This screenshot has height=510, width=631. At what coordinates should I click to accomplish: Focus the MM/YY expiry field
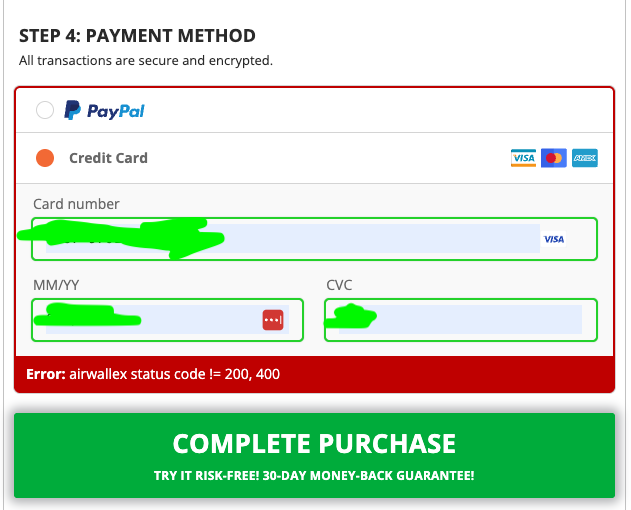click(x=167, y=320)
